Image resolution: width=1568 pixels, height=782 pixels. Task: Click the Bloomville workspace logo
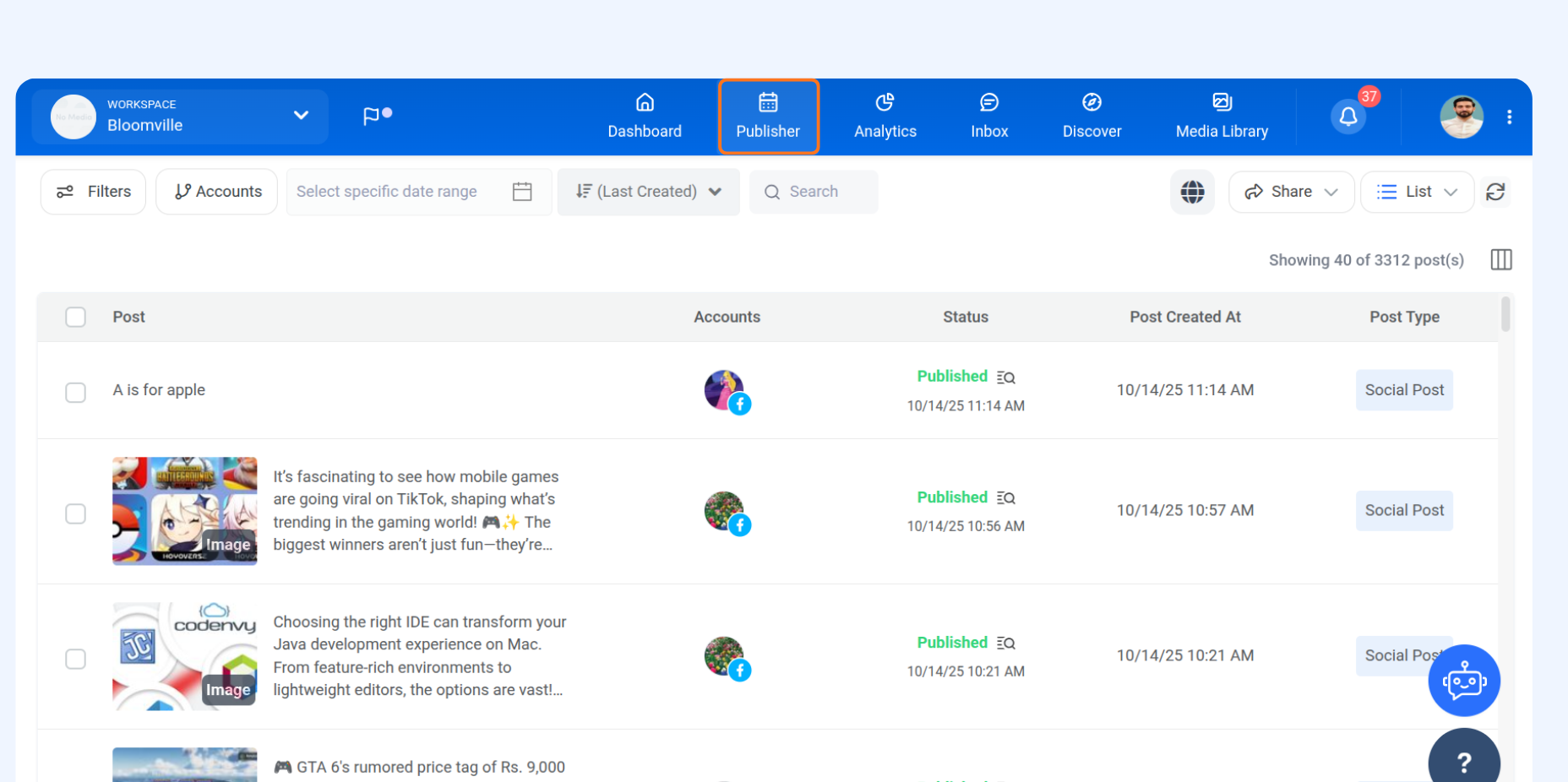tap(73, 117)
